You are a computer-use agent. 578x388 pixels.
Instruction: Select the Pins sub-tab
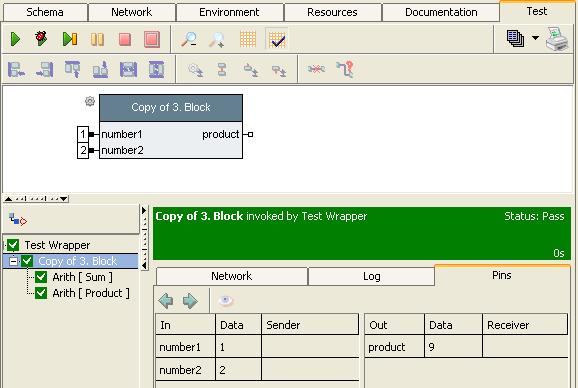502,275
